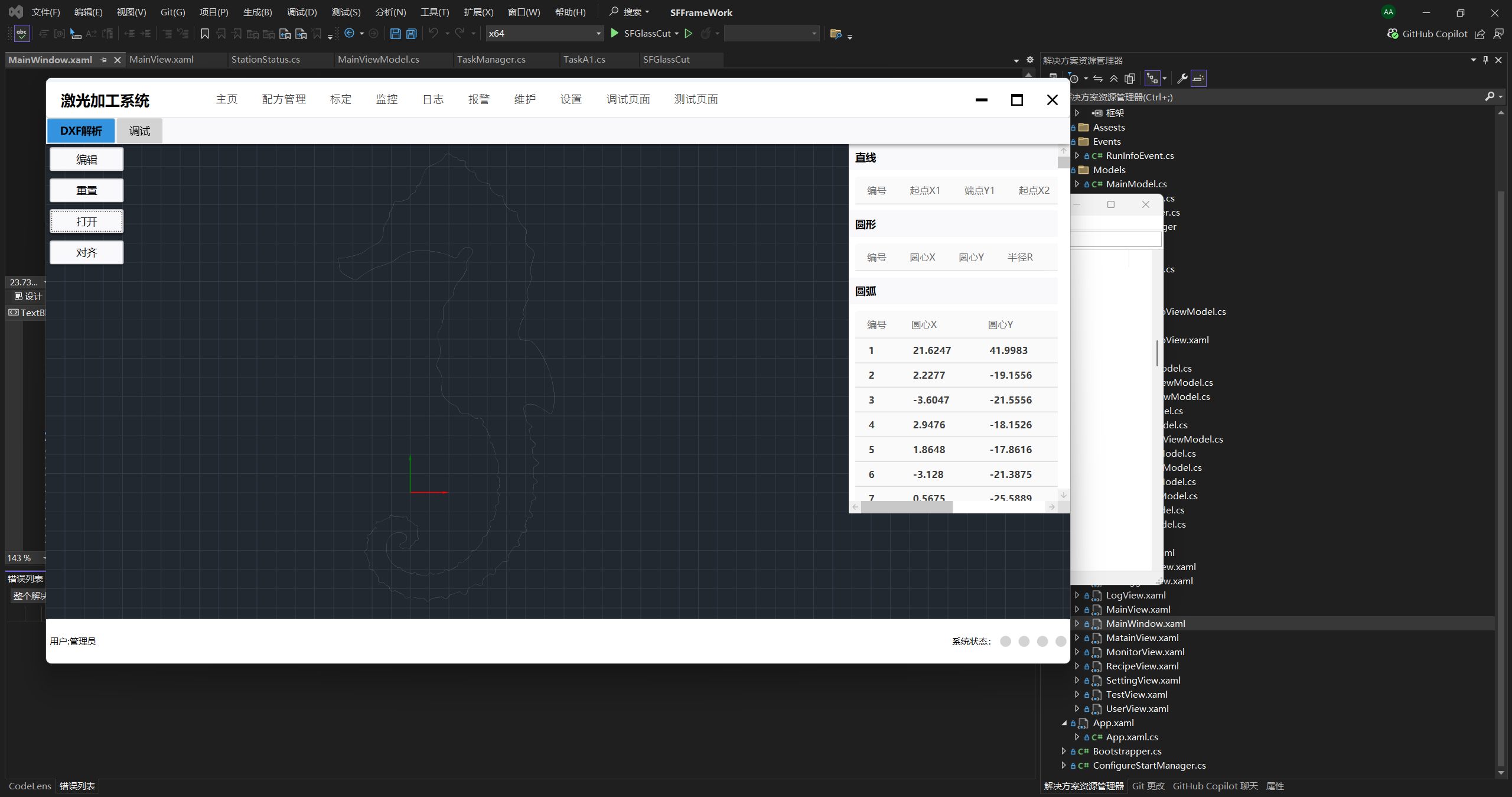Start SFGlassCut with green play icon
The height and width of the screenshot is (797, 1512).
(x=615, y=34)
